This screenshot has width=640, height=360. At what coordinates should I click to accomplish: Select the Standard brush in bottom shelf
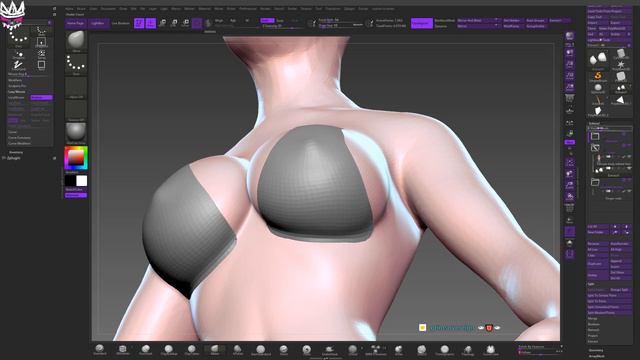[x=99, y=349]
